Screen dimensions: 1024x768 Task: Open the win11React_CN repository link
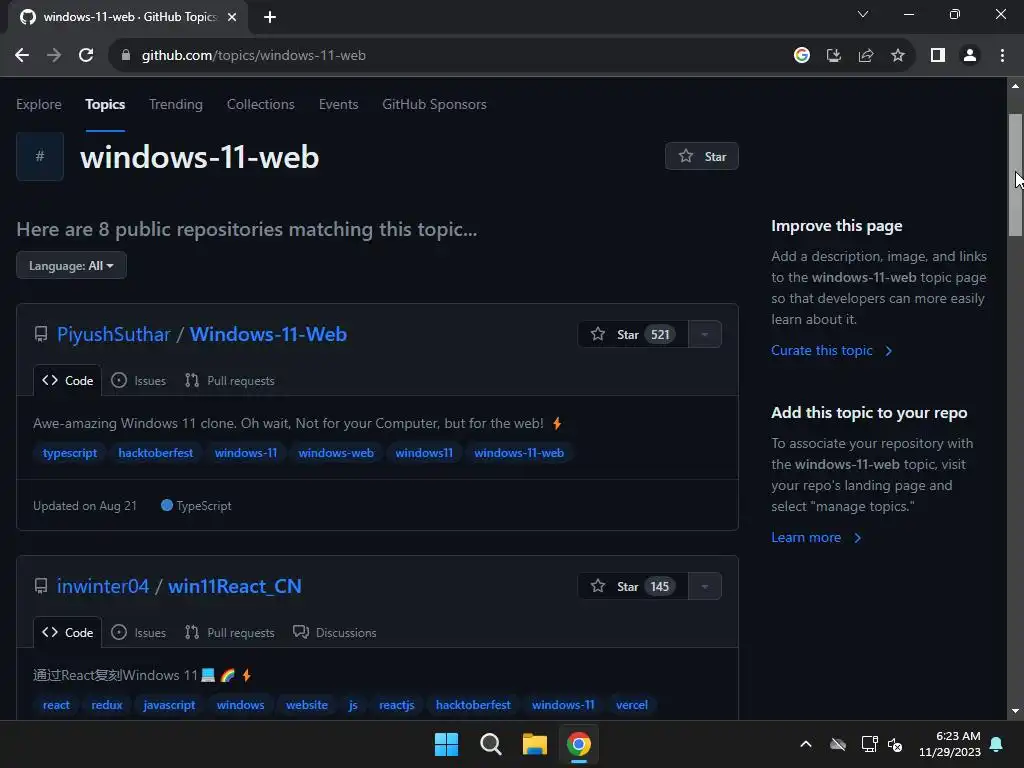point(234,586)
